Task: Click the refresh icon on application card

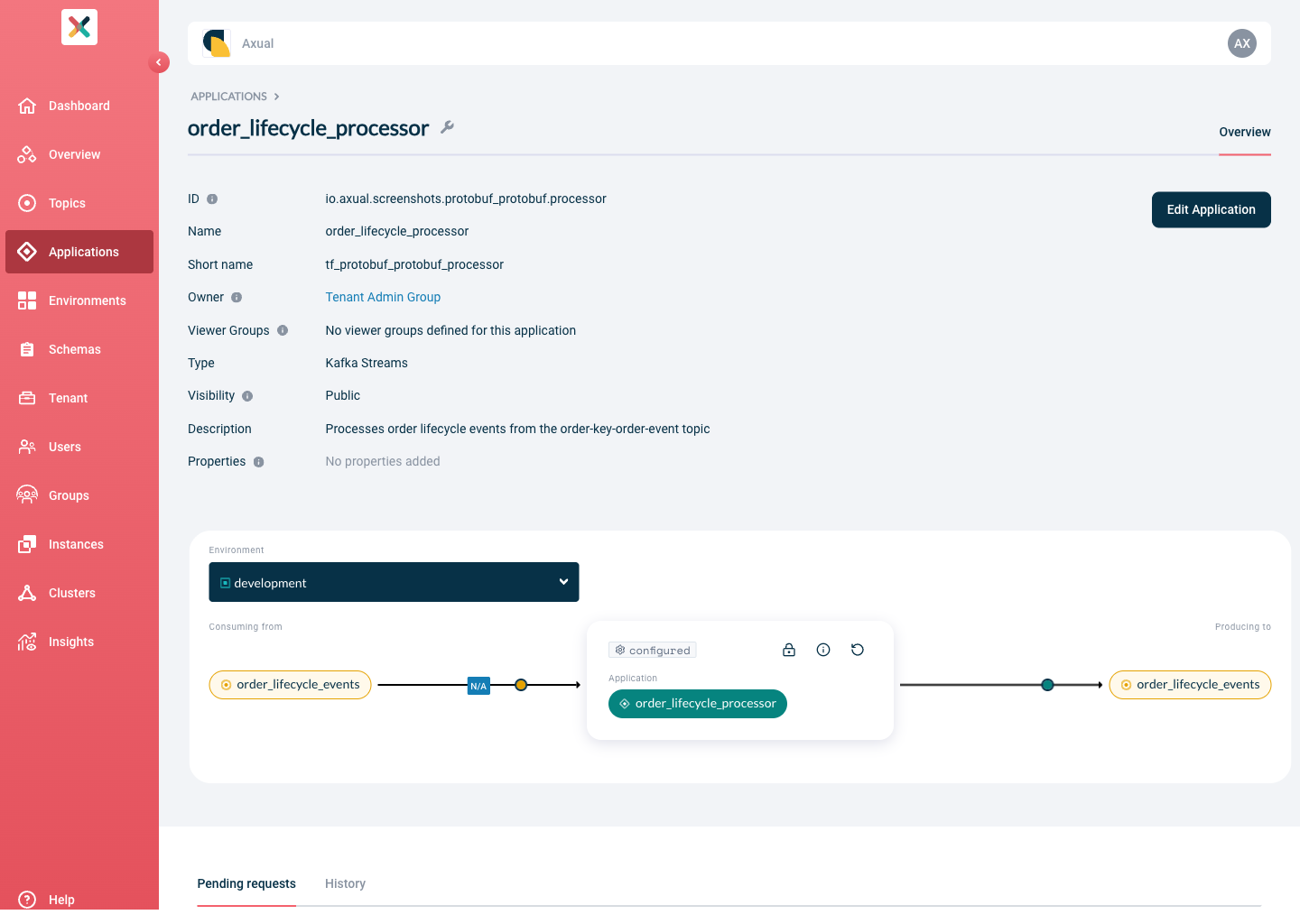Action: 858,650
